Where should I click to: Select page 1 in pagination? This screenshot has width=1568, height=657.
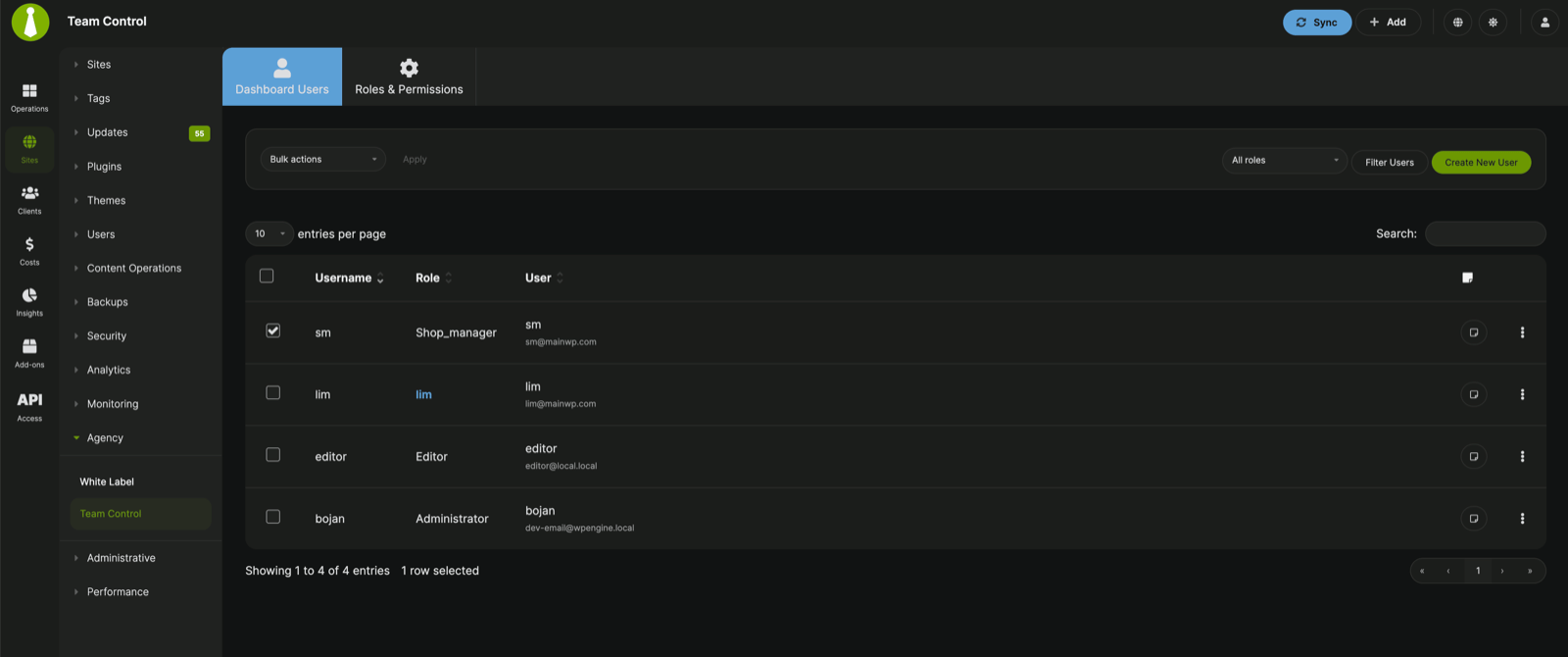coord(1478,571)
